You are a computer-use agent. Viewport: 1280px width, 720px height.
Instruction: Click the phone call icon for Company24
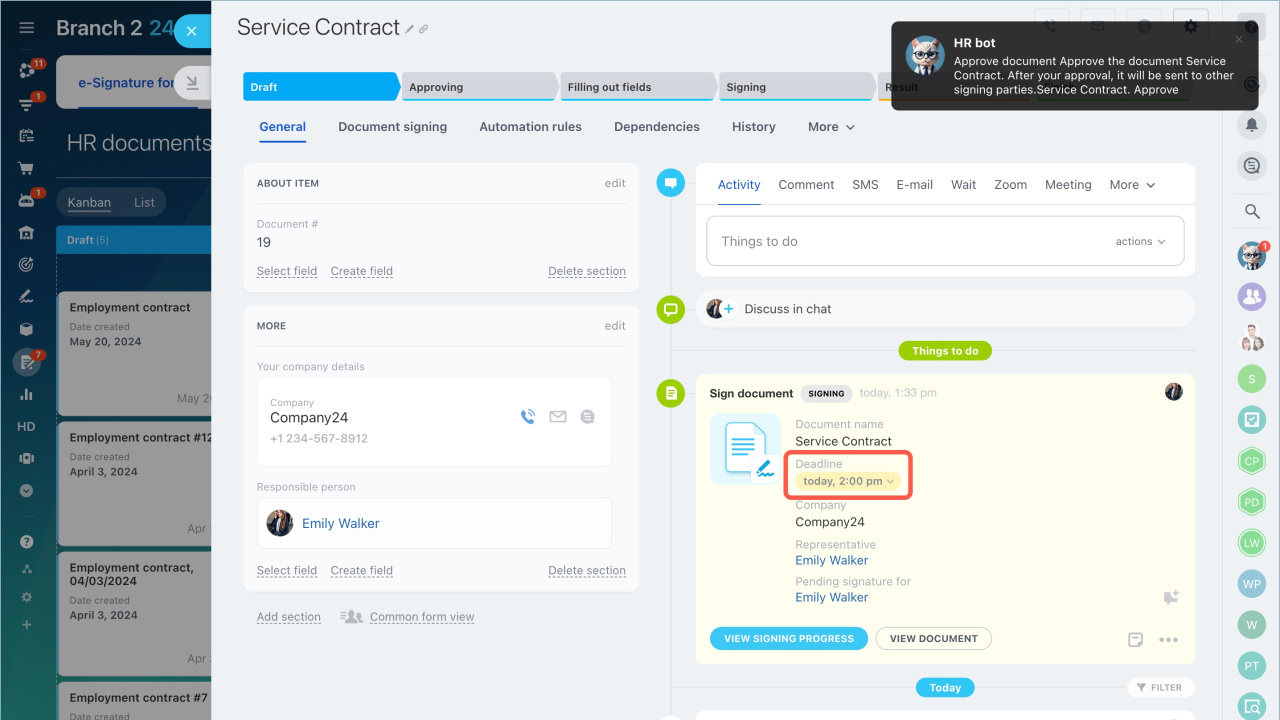pos(528,417)
